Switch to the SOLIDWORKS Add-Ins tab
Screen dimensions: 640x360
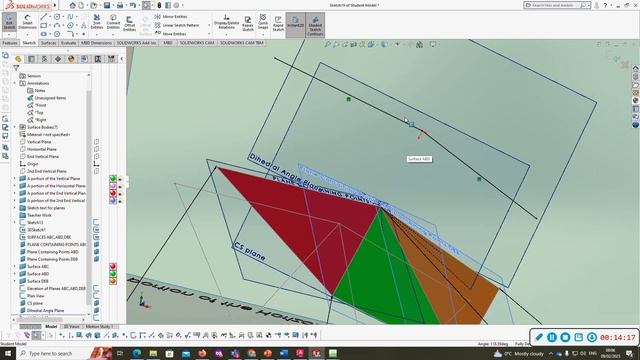coord(137,43)
